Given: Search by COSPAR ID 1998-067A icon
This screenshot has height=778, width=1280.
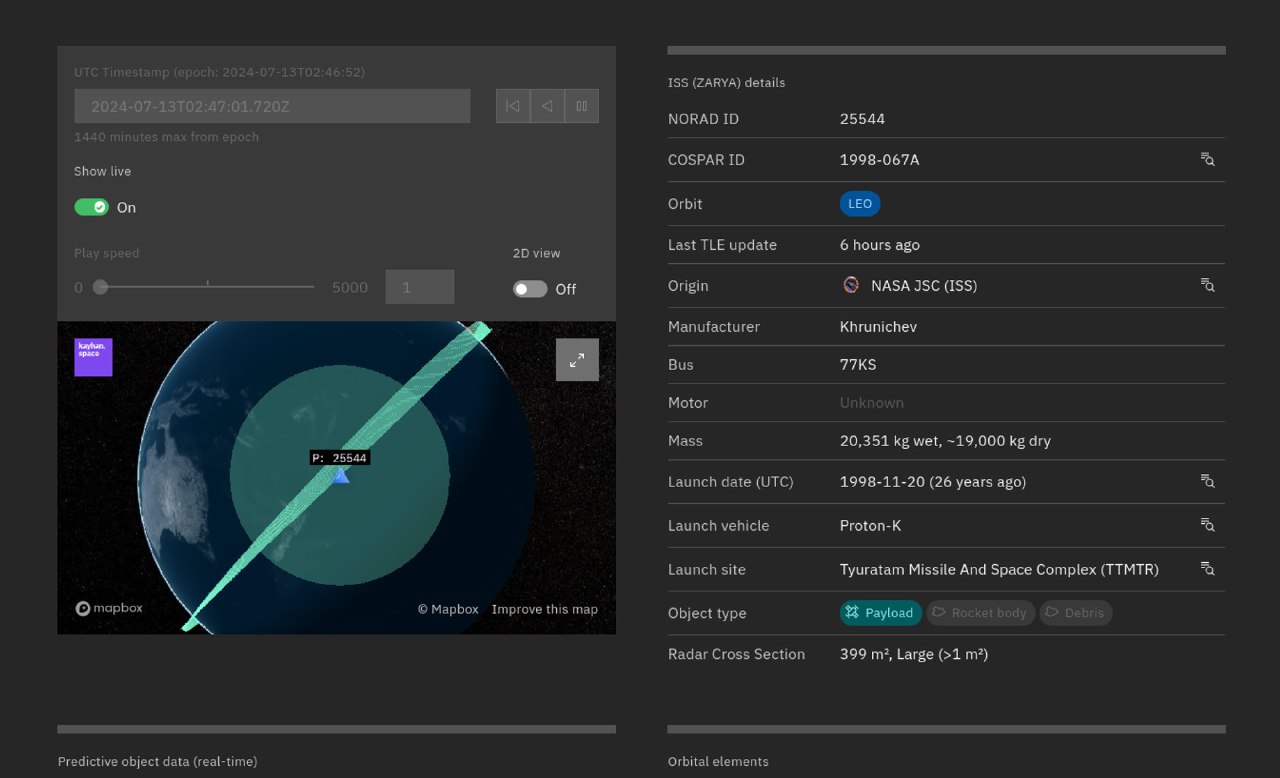Looking at the screenshot, I should pos(1207,160).
